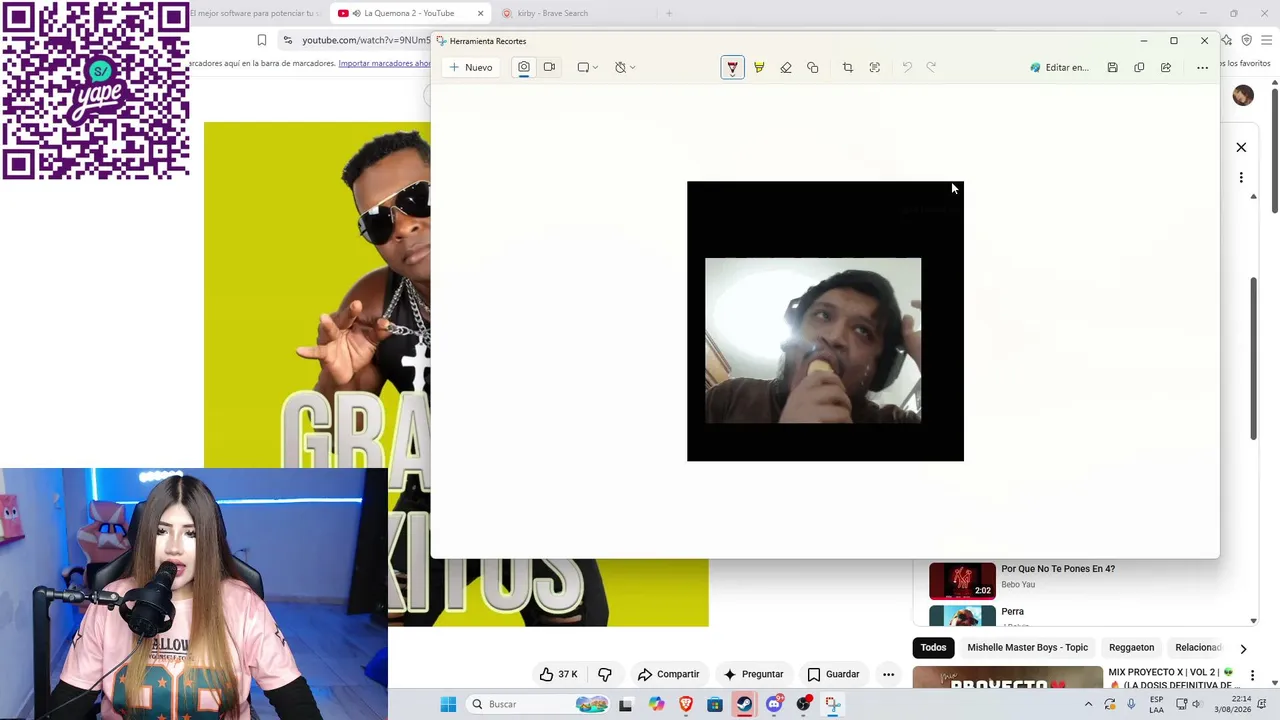Click the Preguntar button under the video
Image resolution: width=1280 pixels, height=720 pixels.
point(753,674)
